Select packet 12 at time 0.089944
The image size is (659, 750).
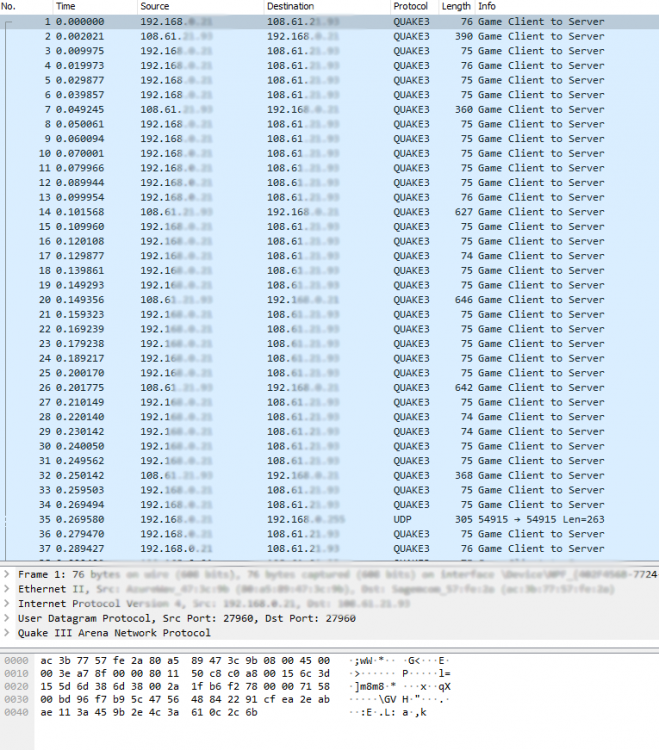(330, 183)
